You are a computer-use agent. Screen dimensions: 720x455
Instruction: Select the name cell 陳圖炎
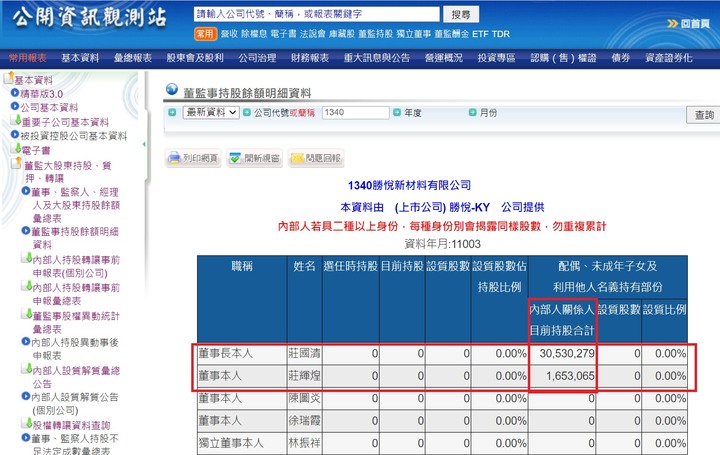pos(304,398)
